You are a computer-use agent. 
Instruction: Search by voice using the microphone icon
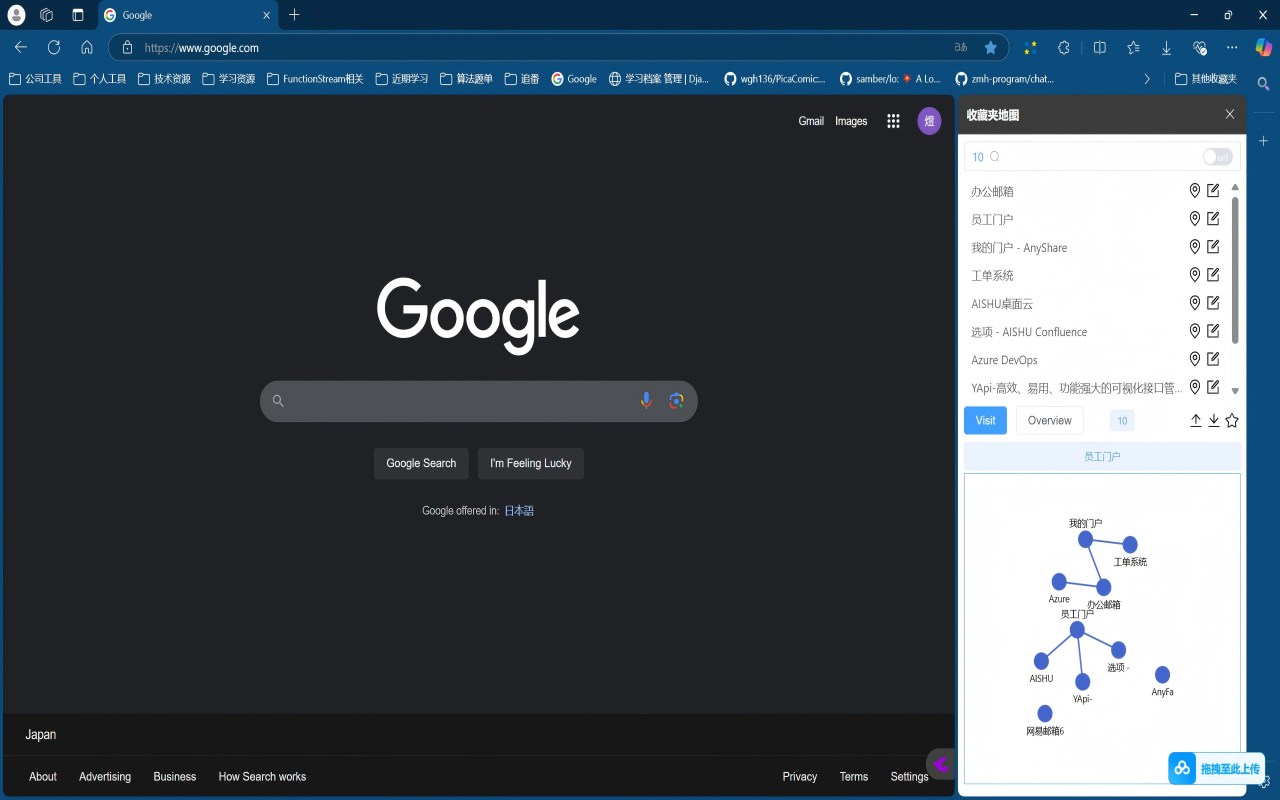pos(646,400)
